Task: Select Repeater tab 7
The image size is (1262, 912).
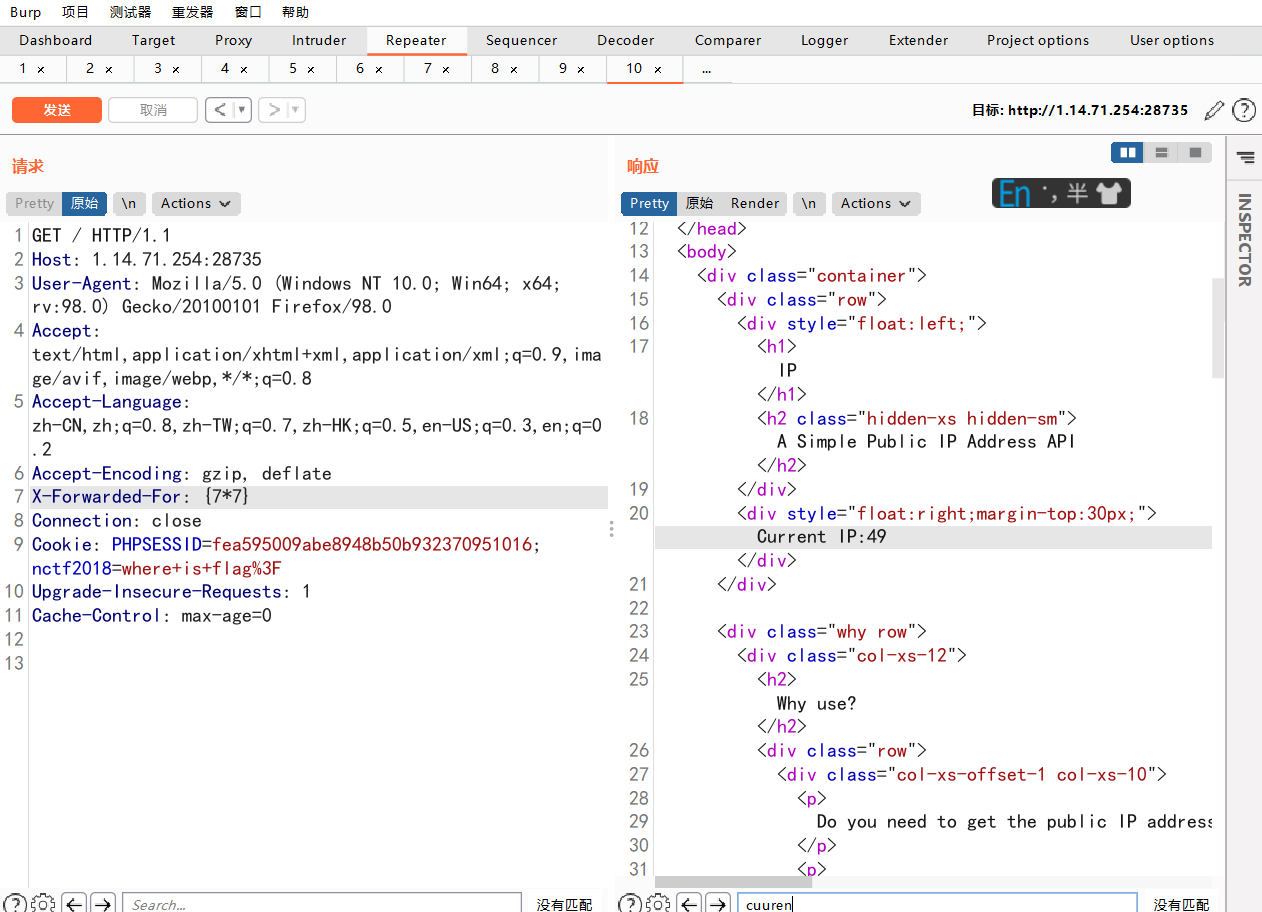Action: (x=437, y=69)
